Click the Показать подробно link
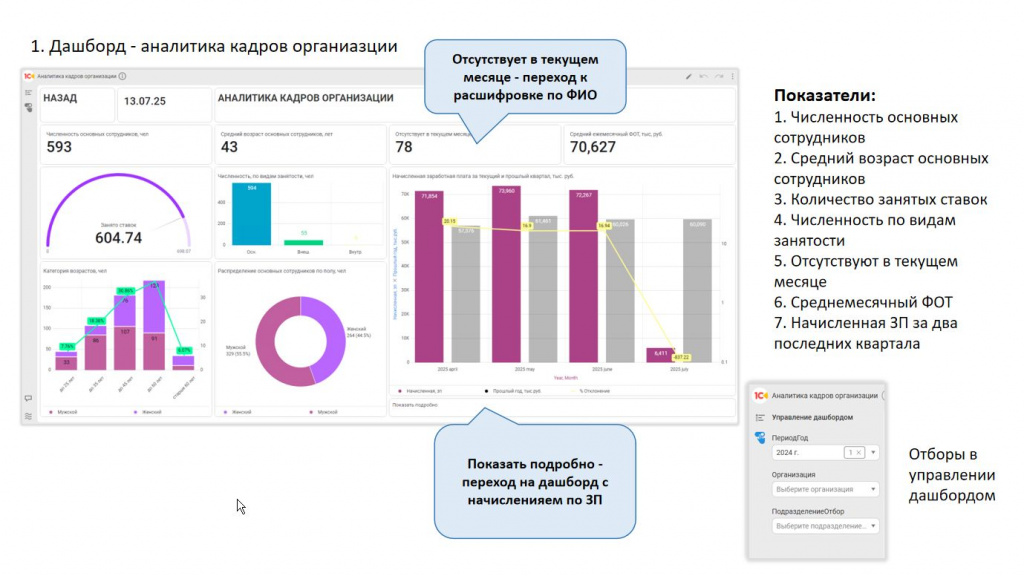The width and height of the screenshot is (1024, 576). point(415,405)
